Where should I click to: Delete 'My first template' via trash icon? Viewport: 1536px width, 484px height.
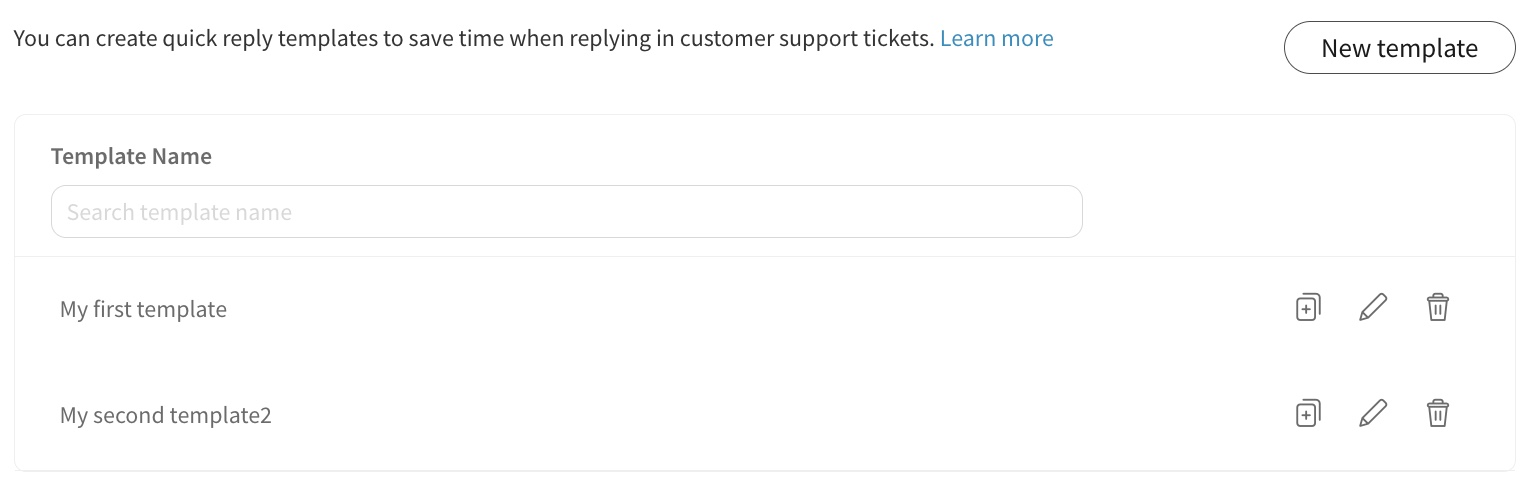[x=1437, y=308]
